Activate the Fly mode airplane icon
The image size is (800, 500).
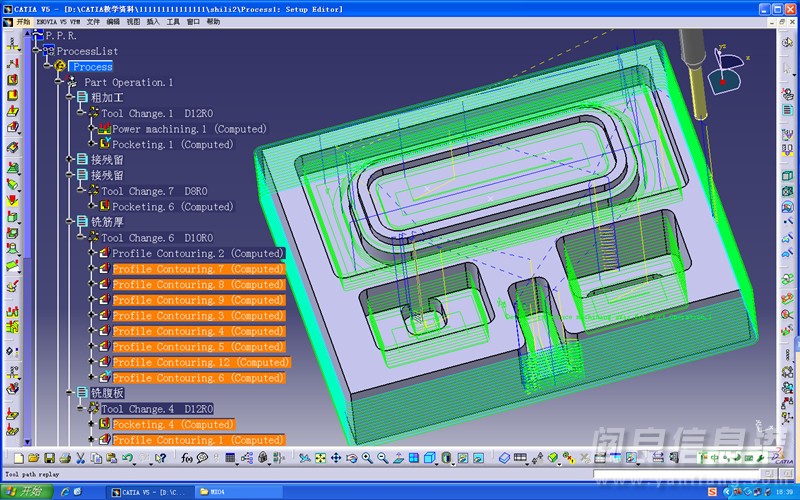coord(305,458)
